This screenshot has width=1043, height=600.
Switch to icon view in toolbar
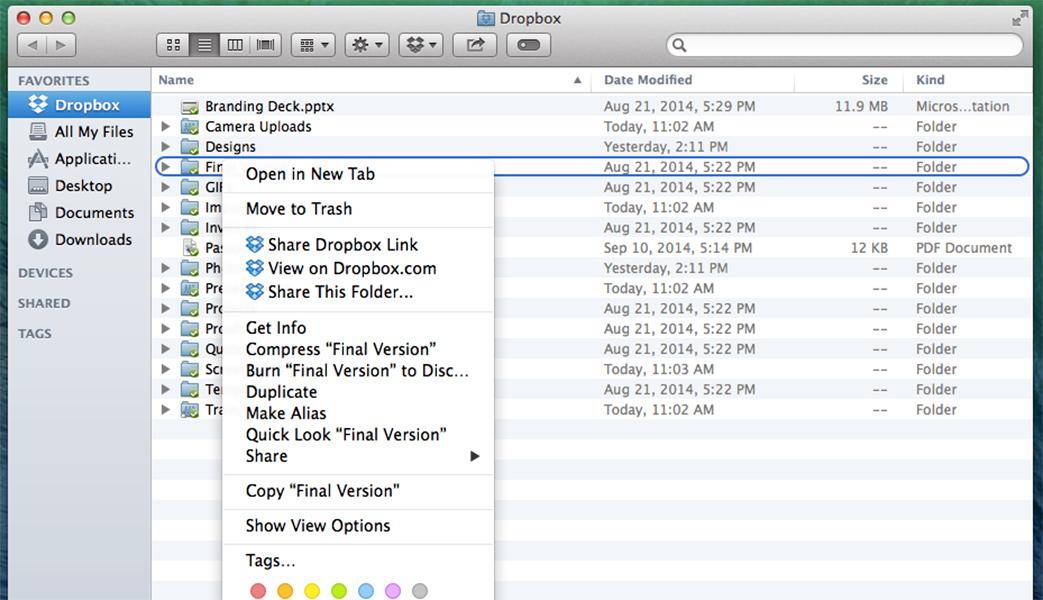tap(173, 45)
